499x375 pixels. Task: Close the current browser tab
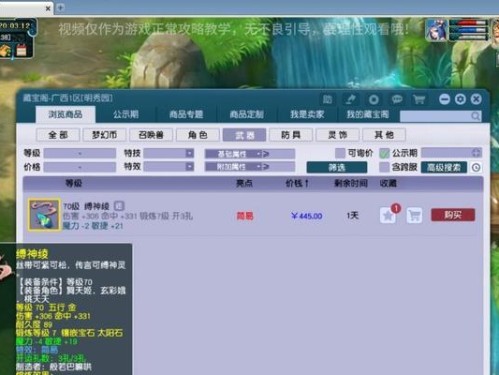pyautogui.click(x=48, y=8)
